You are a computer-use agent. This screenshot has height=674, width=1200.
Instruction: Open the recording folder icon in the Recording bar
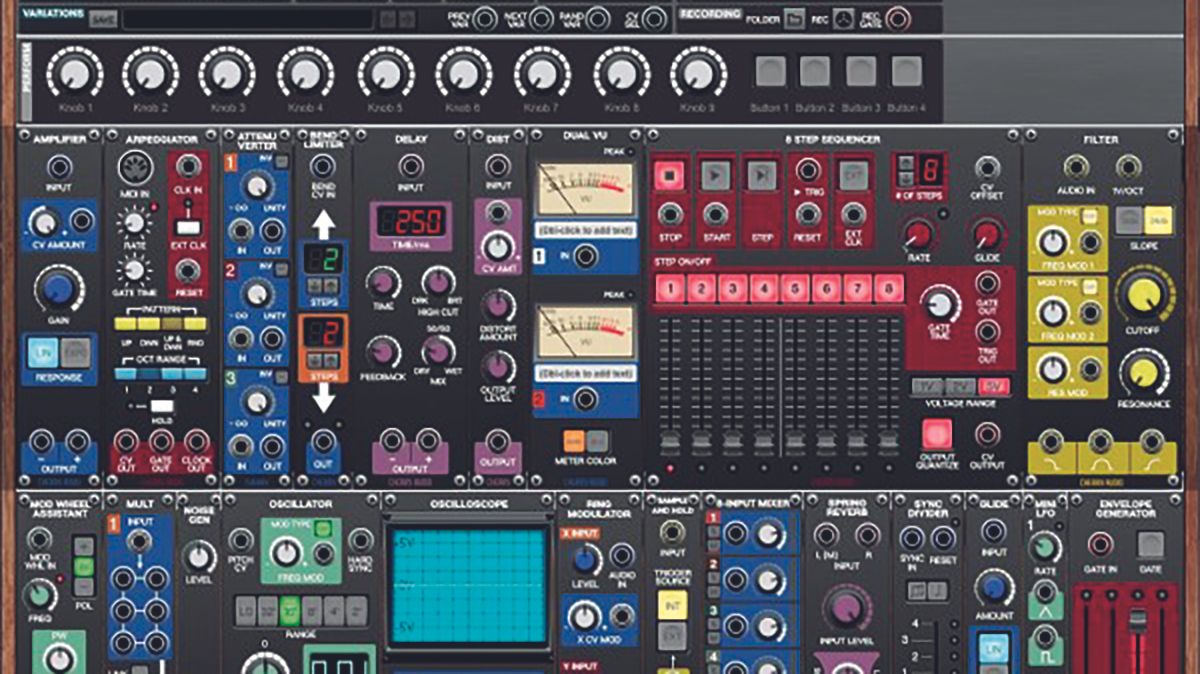795,19
